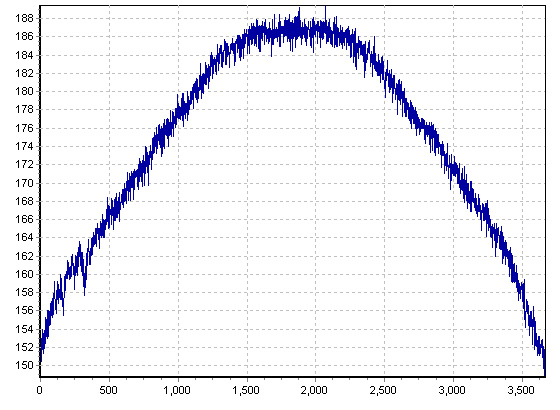Click the 3,000 label on the x-axis
The height and width of the screenshot is (410, 560).
coord(452,390)
